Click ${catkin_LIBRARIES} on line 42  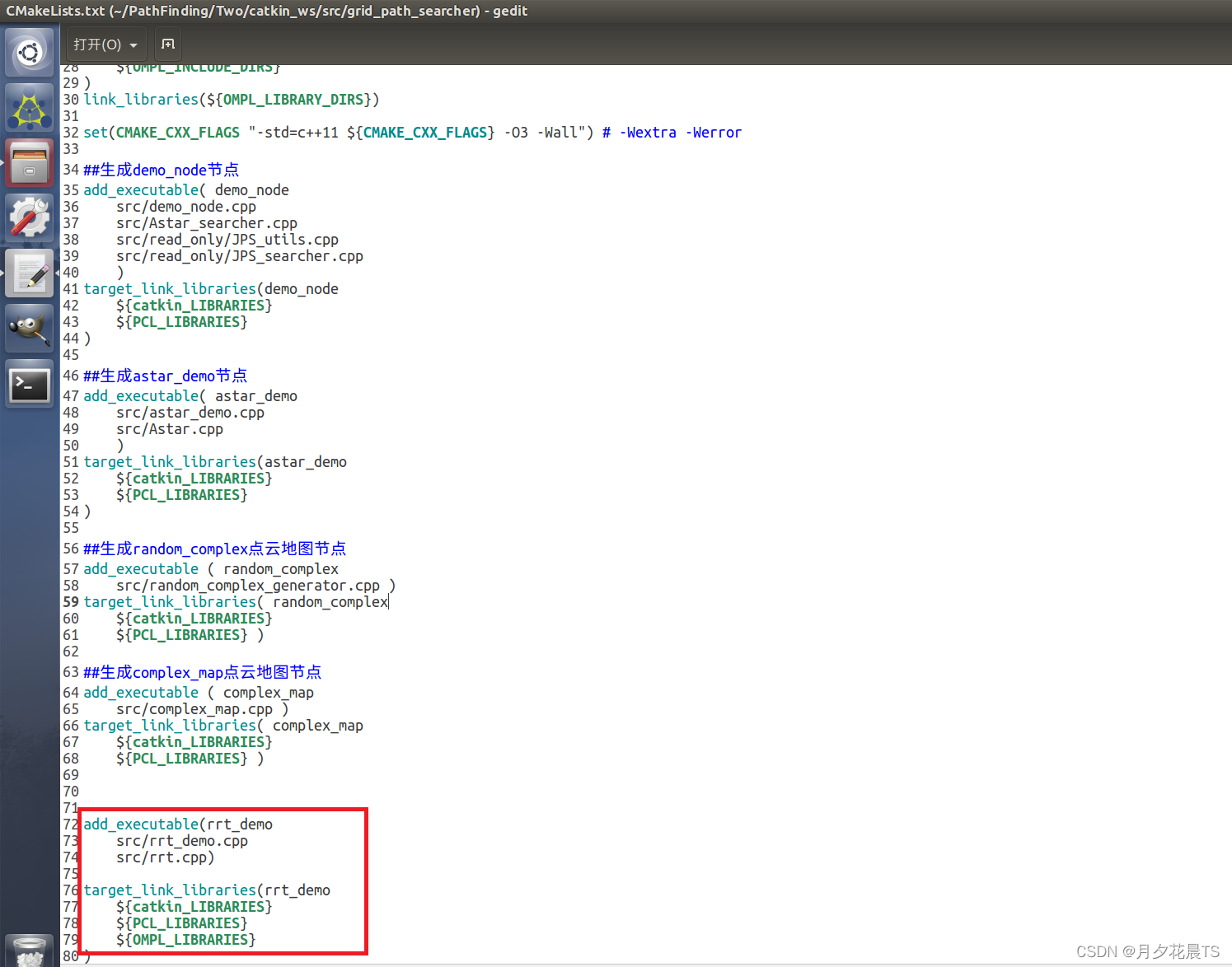[194, 306]
